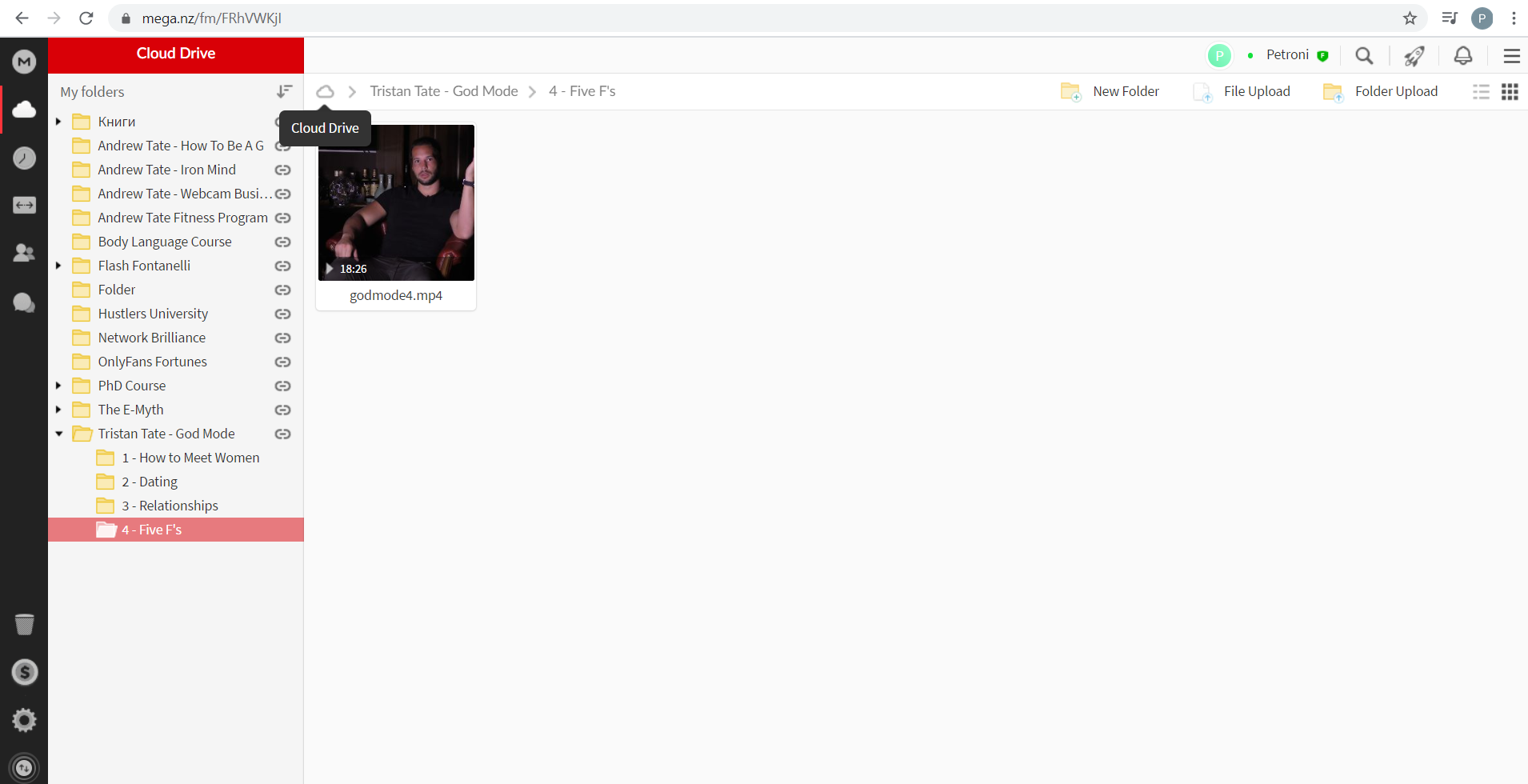Image resolution: width=1528 pixels, height=784 pixels.
Task: Click New Folder button
Action: click(1110, 92)
